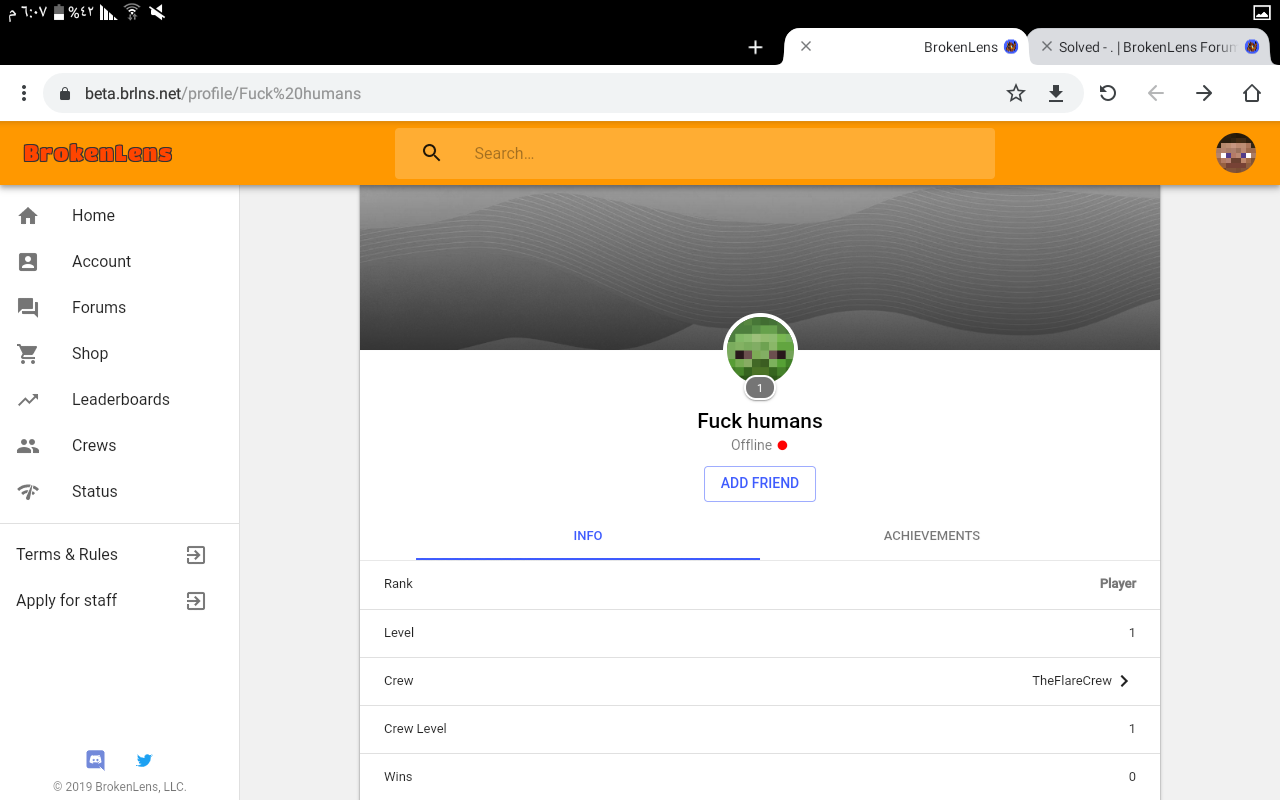Click the address bar URL
The width and height of the screenshot is (1280, 800).
(223, 93)
